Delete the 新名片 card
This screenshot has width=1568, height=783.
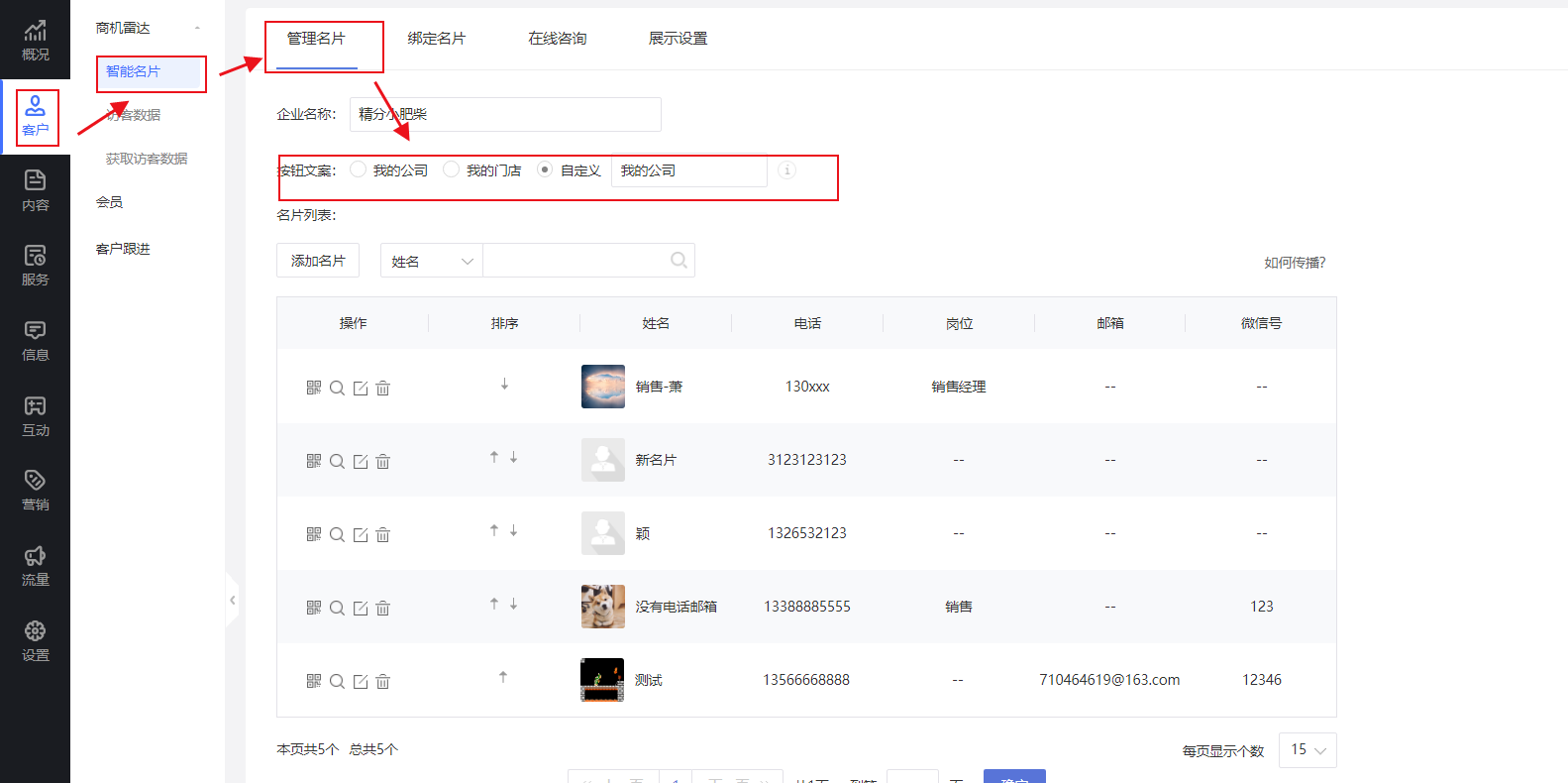tap(383, 461)
